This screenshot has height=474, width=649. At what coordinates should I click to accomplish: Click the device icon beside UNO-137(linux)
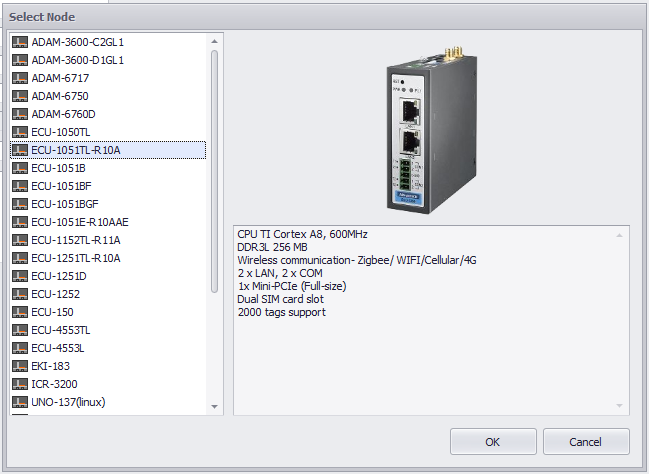pos(20,402)
